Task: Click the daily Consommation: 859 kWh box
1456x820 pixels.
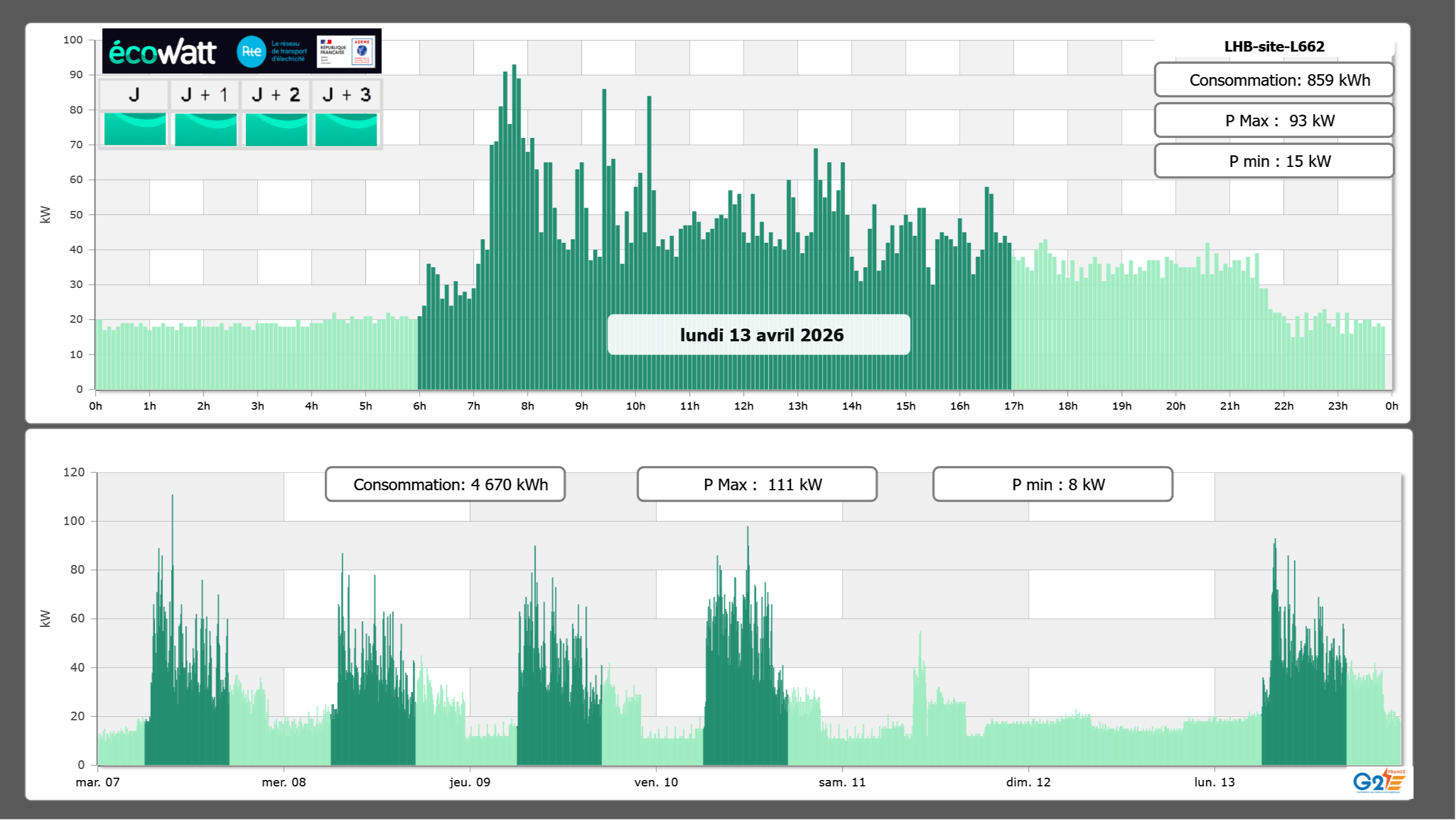Action: point(1273,80)
